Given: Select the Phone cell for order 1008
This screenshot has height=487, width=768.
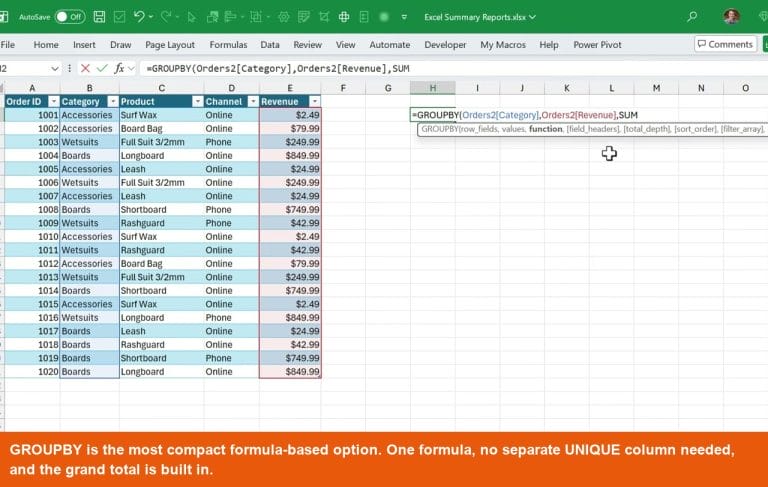Looking at the screenshot, I should 231,210.
